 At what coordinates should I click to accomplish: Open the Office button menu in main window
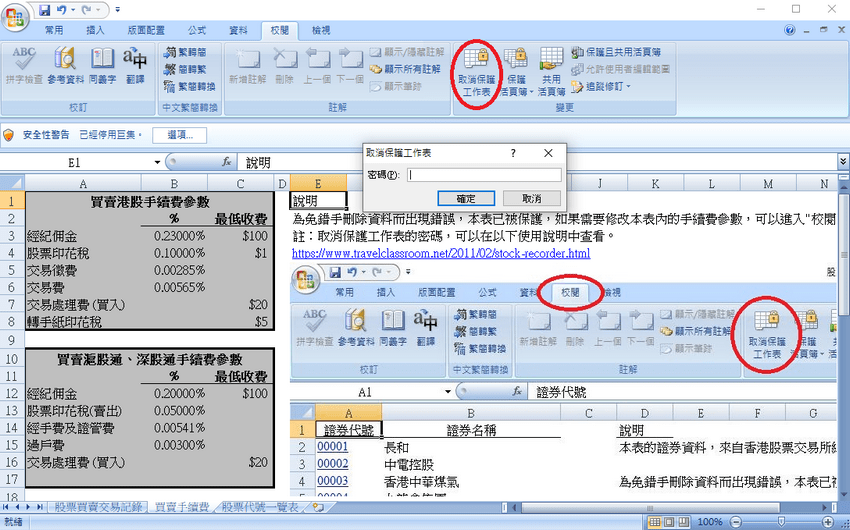15,17
